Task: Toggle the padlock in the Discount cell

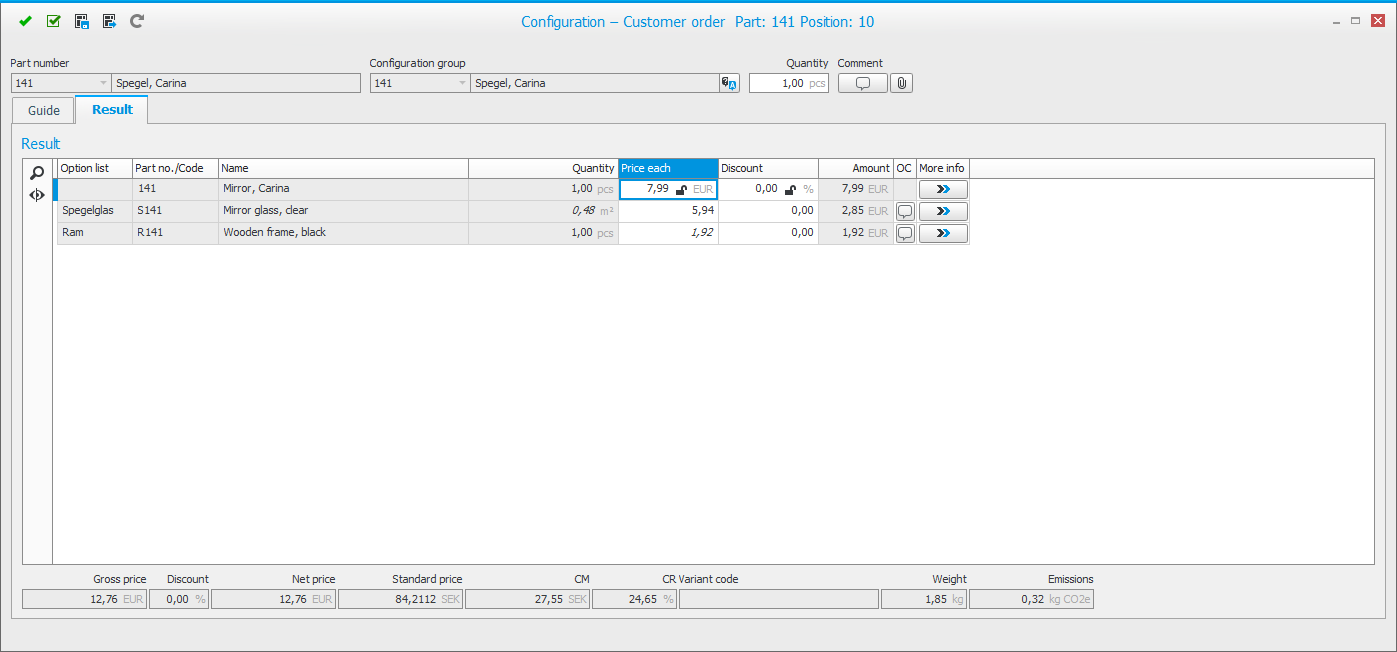Action: (x=790, y=189)
